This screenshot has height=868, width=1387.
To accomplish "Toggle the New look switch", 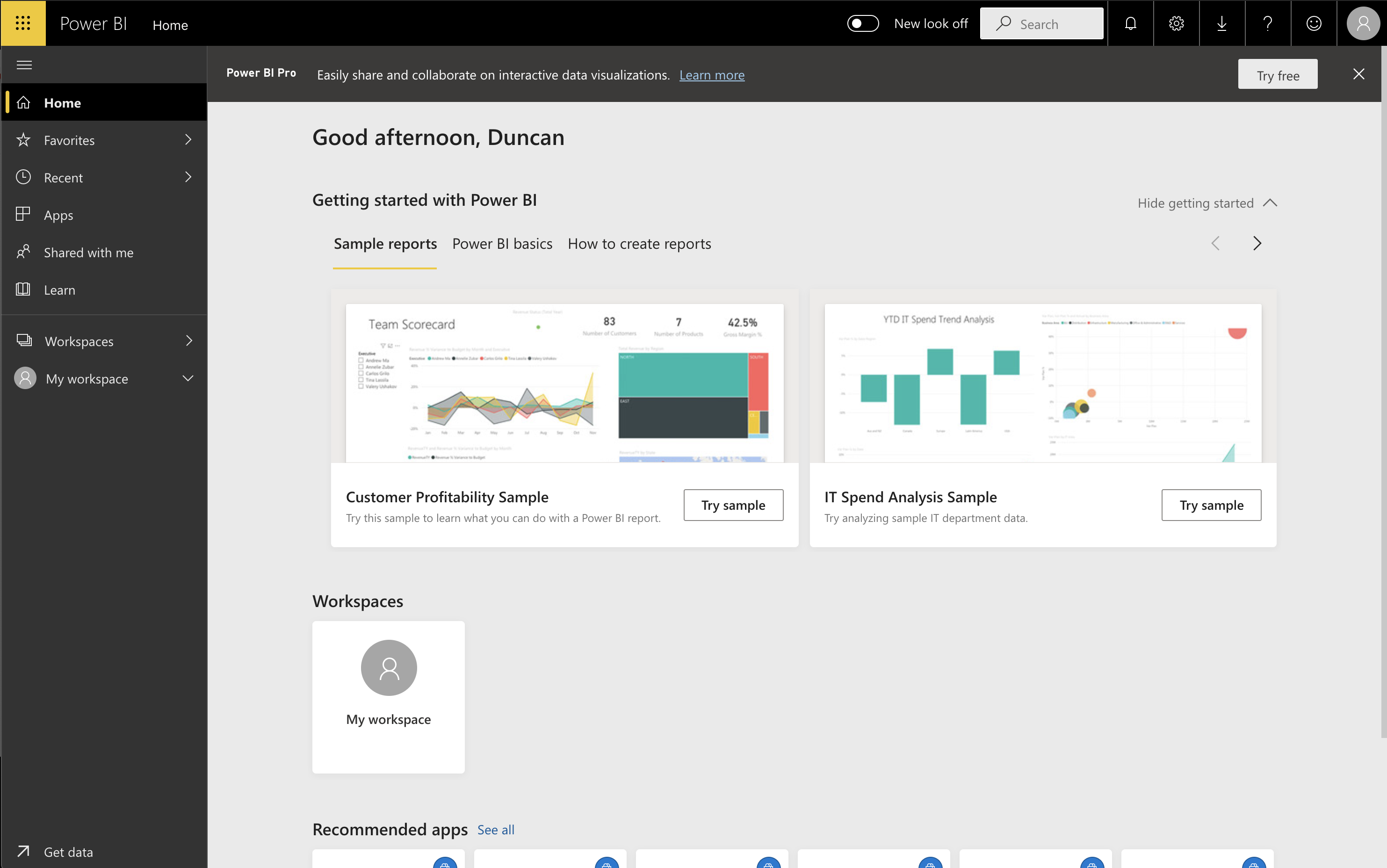I will point(862,23).
